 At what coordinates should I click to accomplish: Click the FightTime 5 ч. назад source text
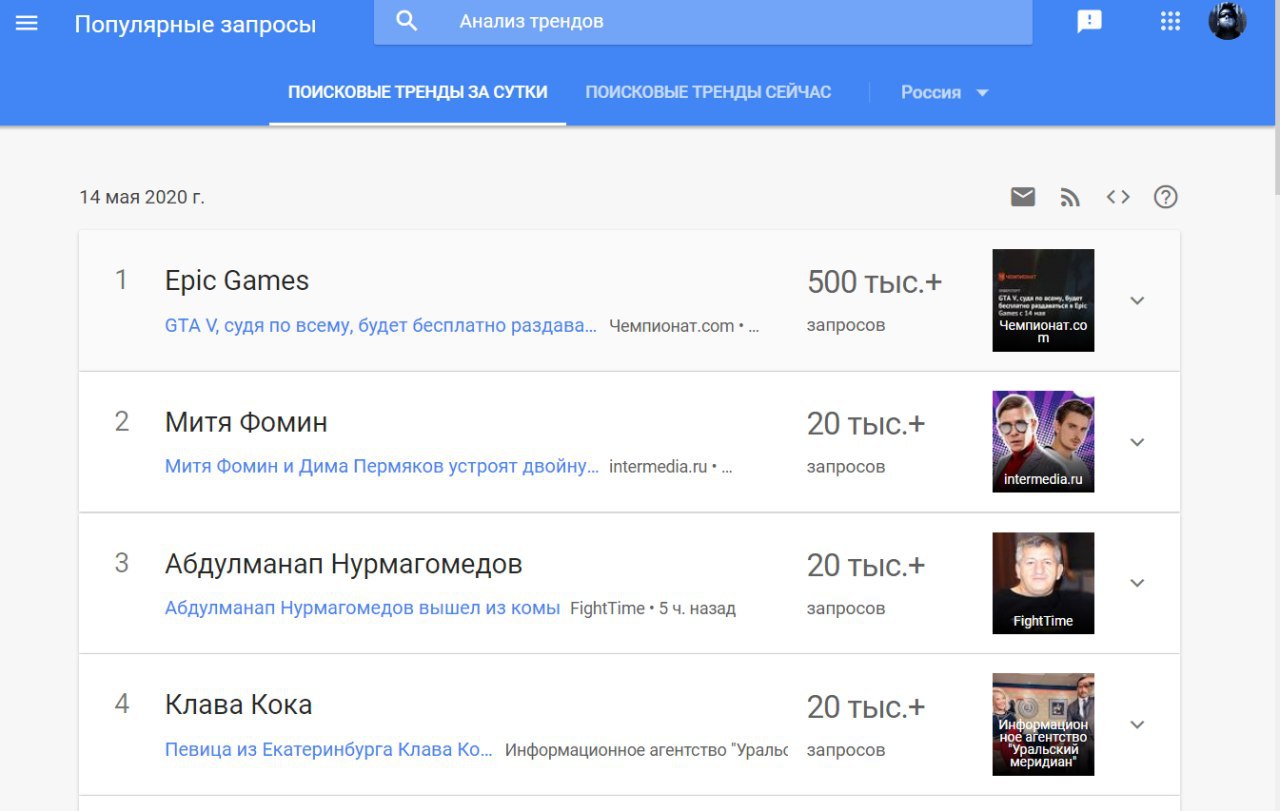pyautogui.click(x=653, y=608)
